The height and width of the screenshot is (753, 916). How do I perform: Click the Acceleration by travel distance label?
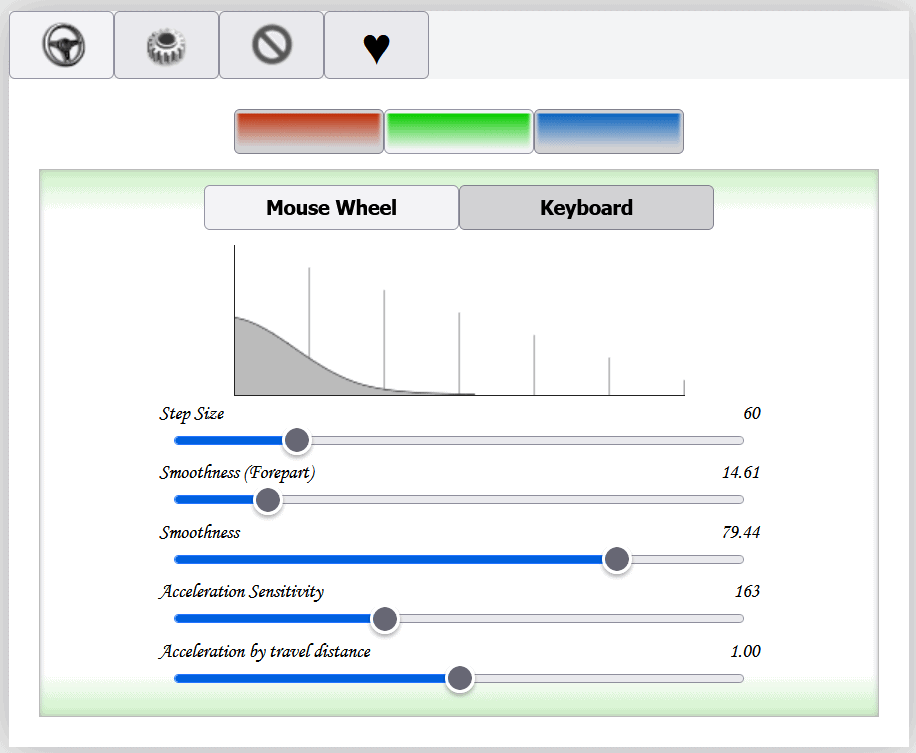click(265, 651)
